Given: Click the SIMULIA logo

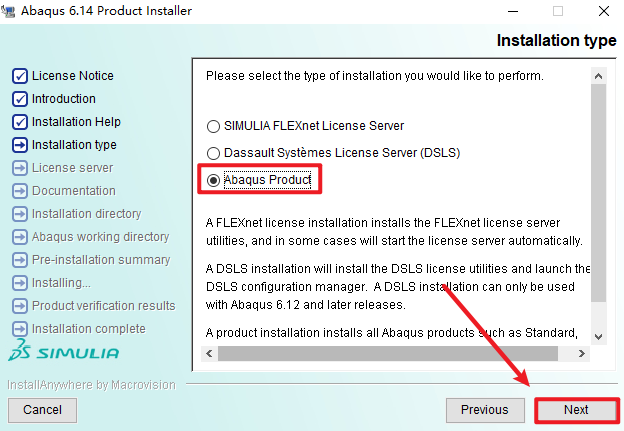Looking at the screenshot, I should [x=64, y=352].
